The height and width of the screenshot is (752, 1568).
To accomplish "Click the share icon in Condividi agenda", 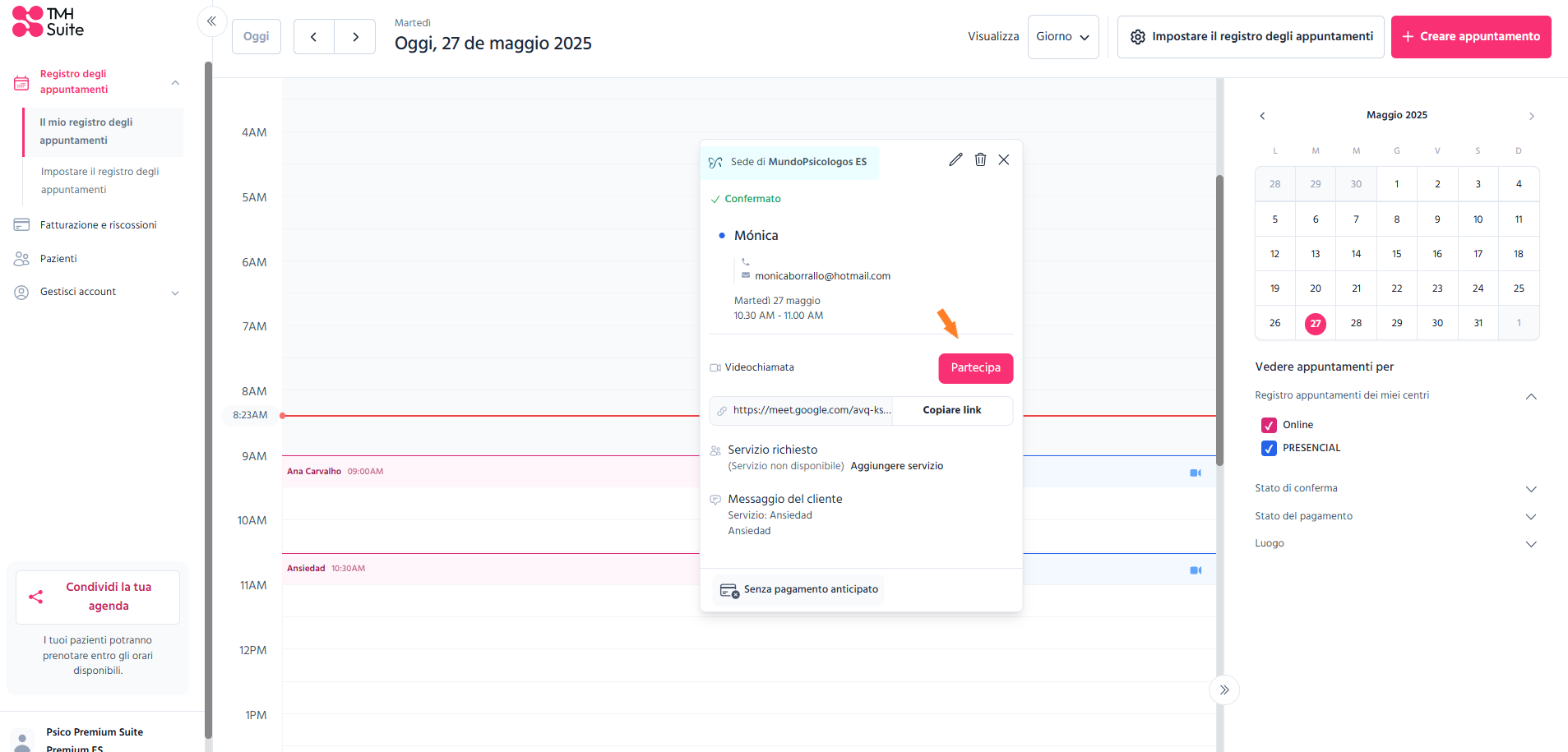I will 35,597.
